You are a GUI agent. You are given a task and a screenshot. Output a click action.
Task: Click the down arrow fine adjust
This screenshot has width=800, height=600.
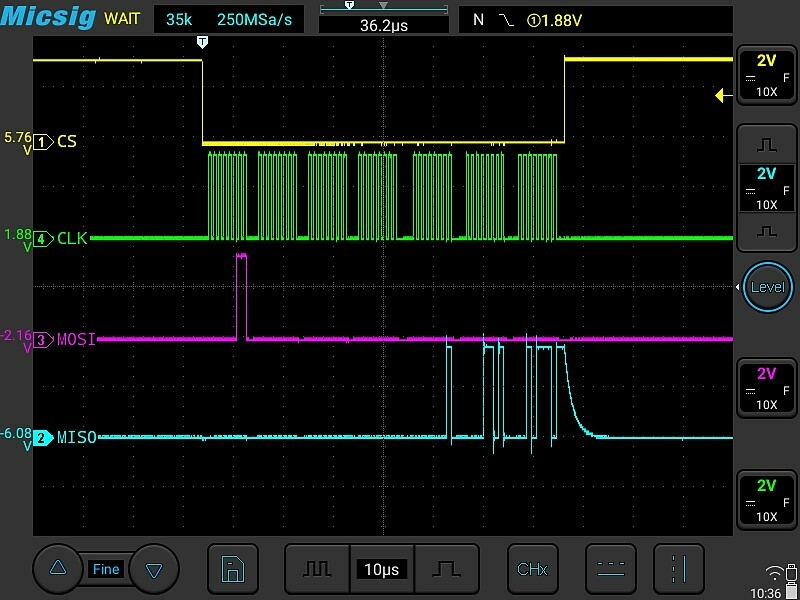click(x=153, y=569)
